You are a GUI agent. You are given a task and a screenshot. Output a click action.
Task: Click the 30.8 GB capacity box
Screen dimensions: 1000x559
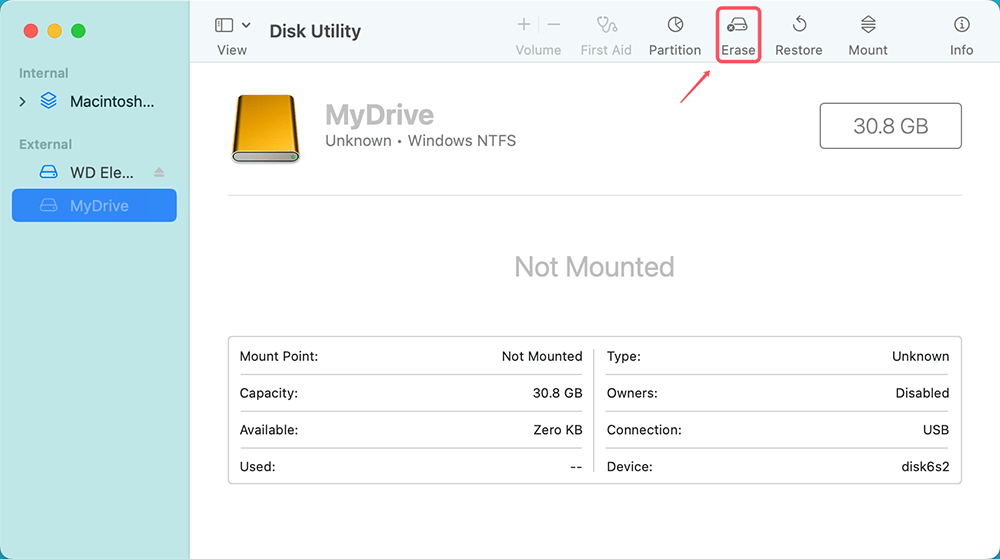tap(890, 126)
